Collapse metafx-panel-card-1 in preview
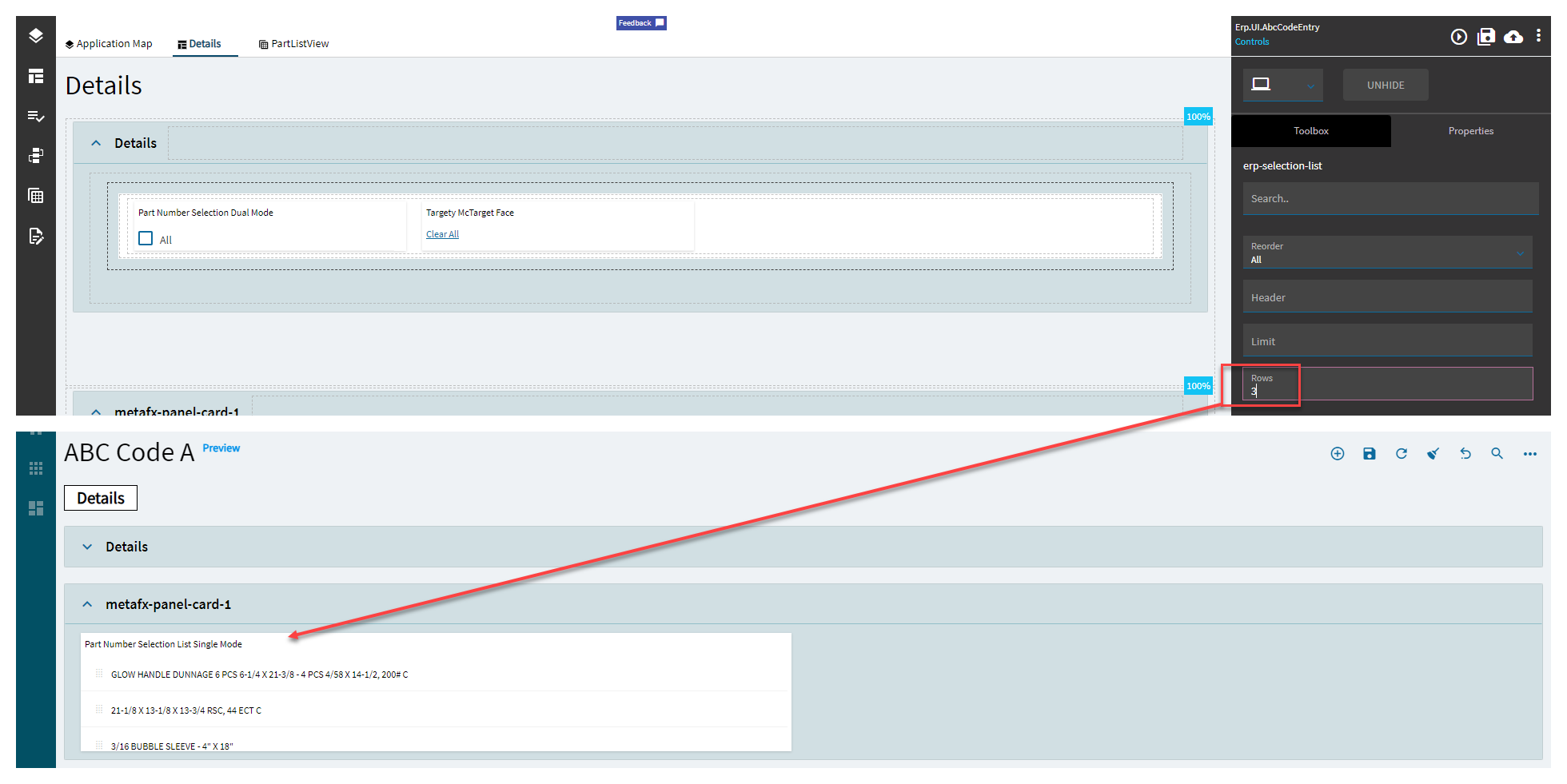This screenshot has width=1567, height=784. coord(87,604)
